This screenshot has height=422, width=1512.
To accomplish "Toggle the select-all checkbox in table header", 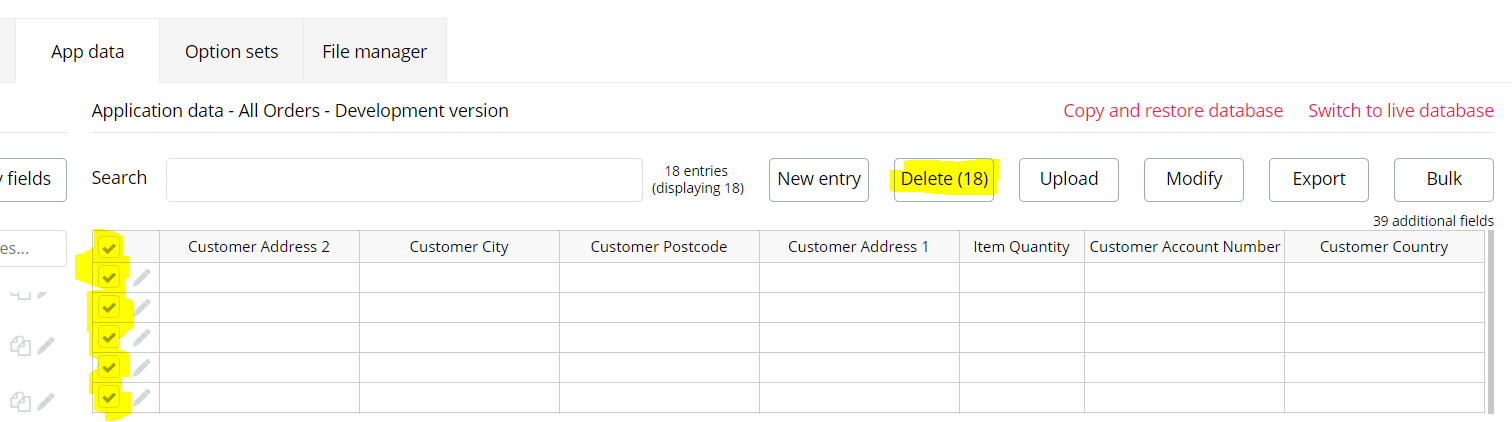I will tap(109, 247).
